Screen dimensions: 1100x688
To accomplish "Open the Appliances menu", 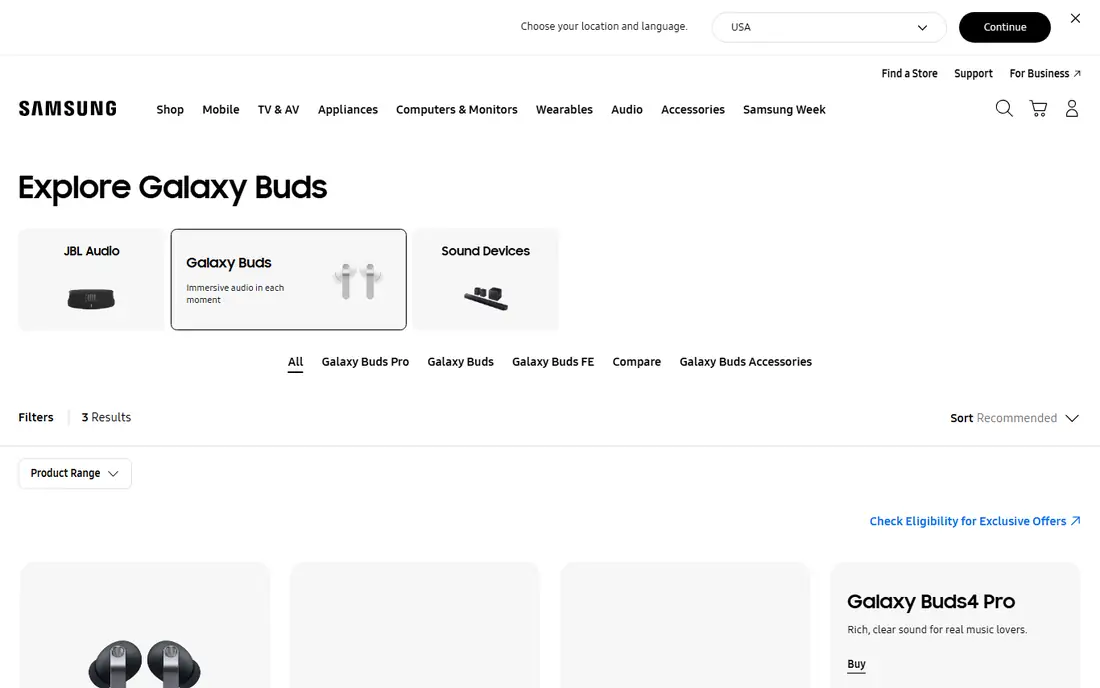I will tap(348, 109).
